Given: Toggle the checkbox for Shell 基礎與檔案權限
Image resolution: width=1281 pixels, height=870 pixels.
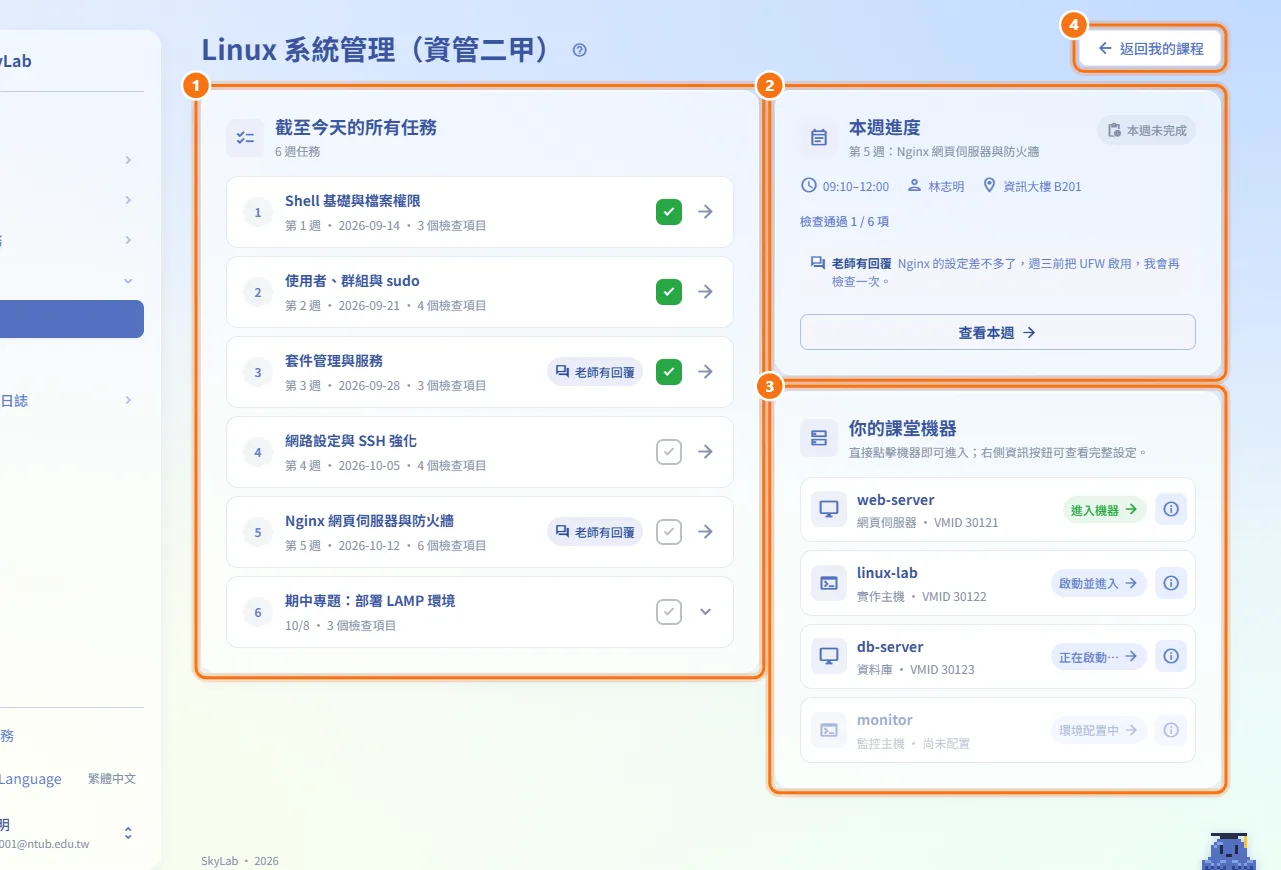Looking at the screenshot, I should pos(669,212).
